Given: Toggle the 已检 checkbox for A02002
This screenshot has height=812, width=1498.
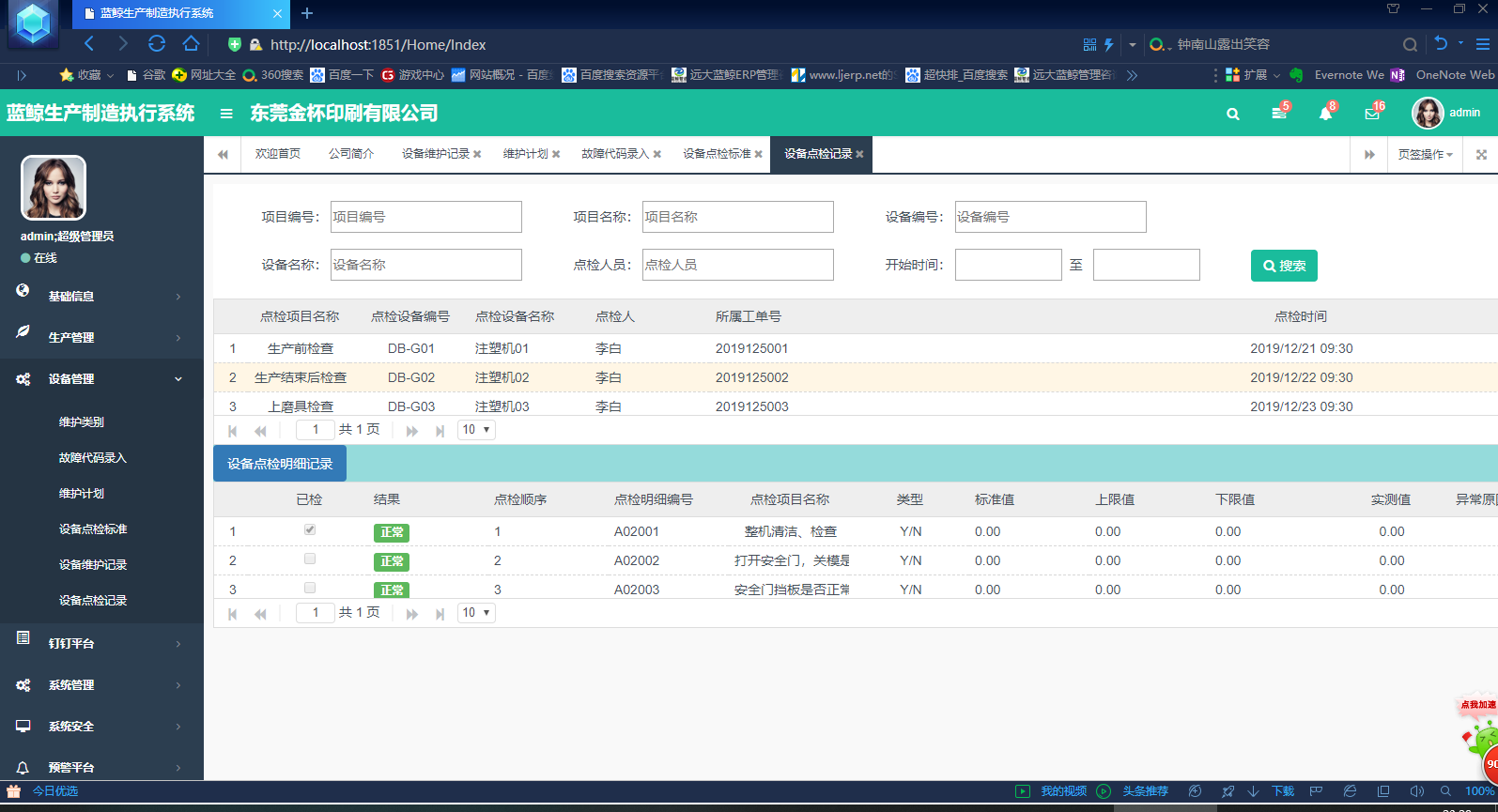Looking at the screenshot, I should coord(310,559).
